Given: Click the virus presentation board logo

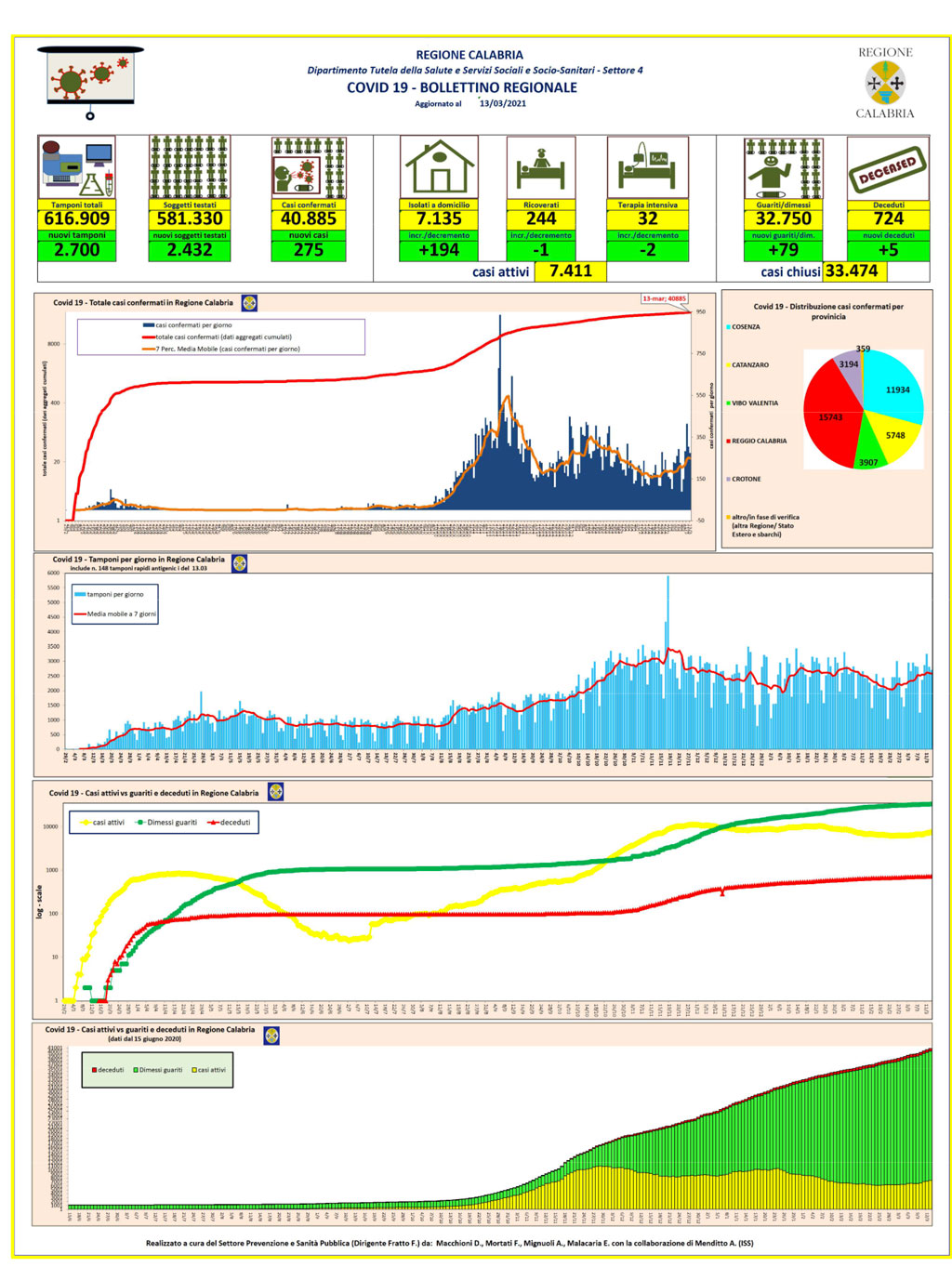Looking at the screenshot, I should pos(90,82).
